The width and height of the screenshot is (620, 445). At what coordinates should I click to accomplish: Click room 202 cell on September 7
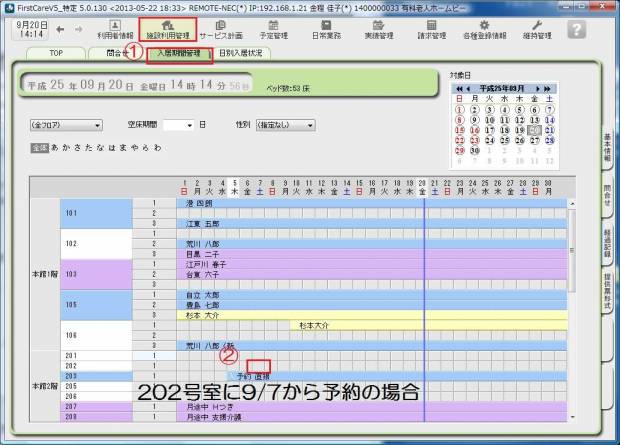[259, 365]
